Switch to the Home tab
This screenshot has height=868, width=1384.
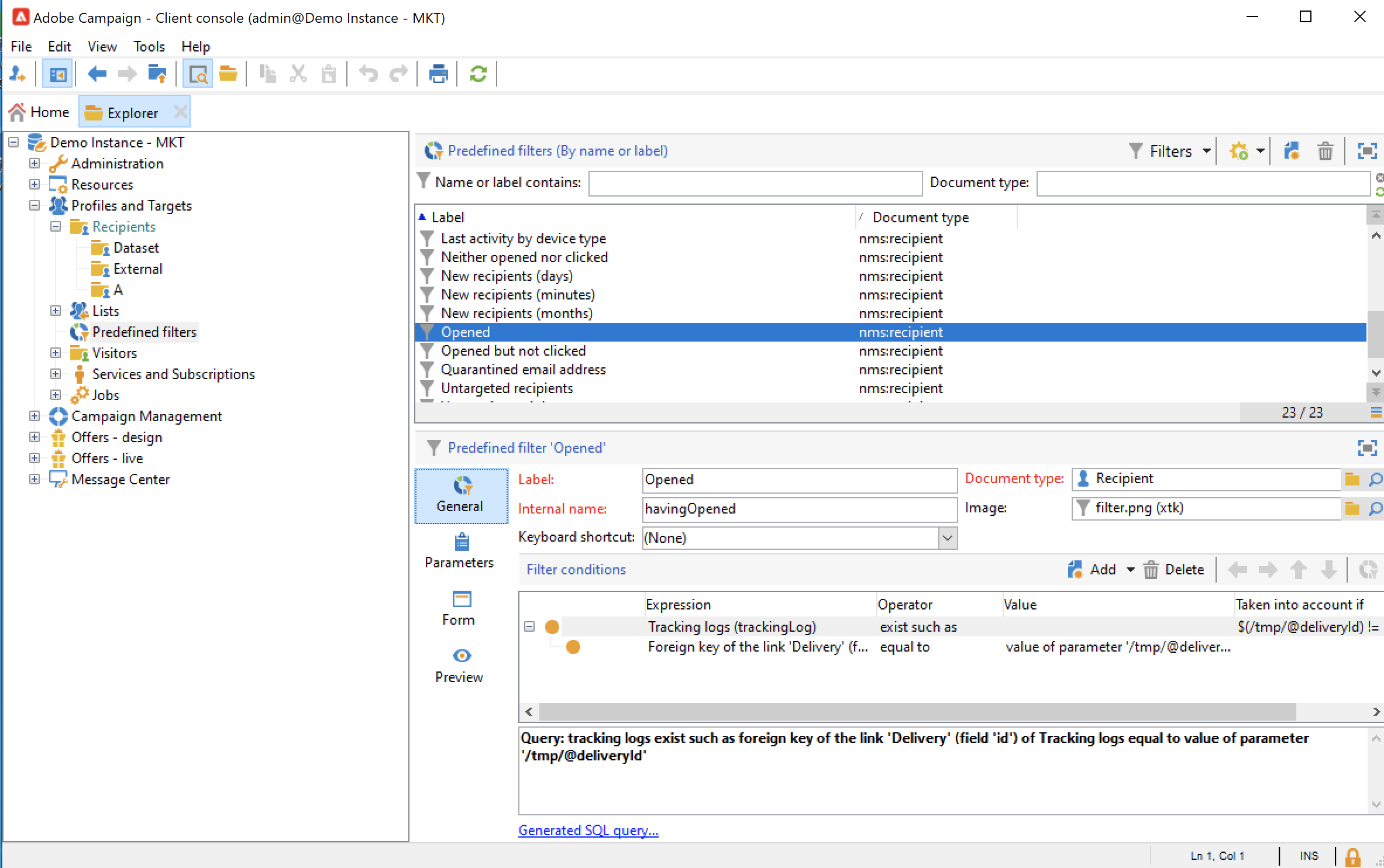point(39,112)
